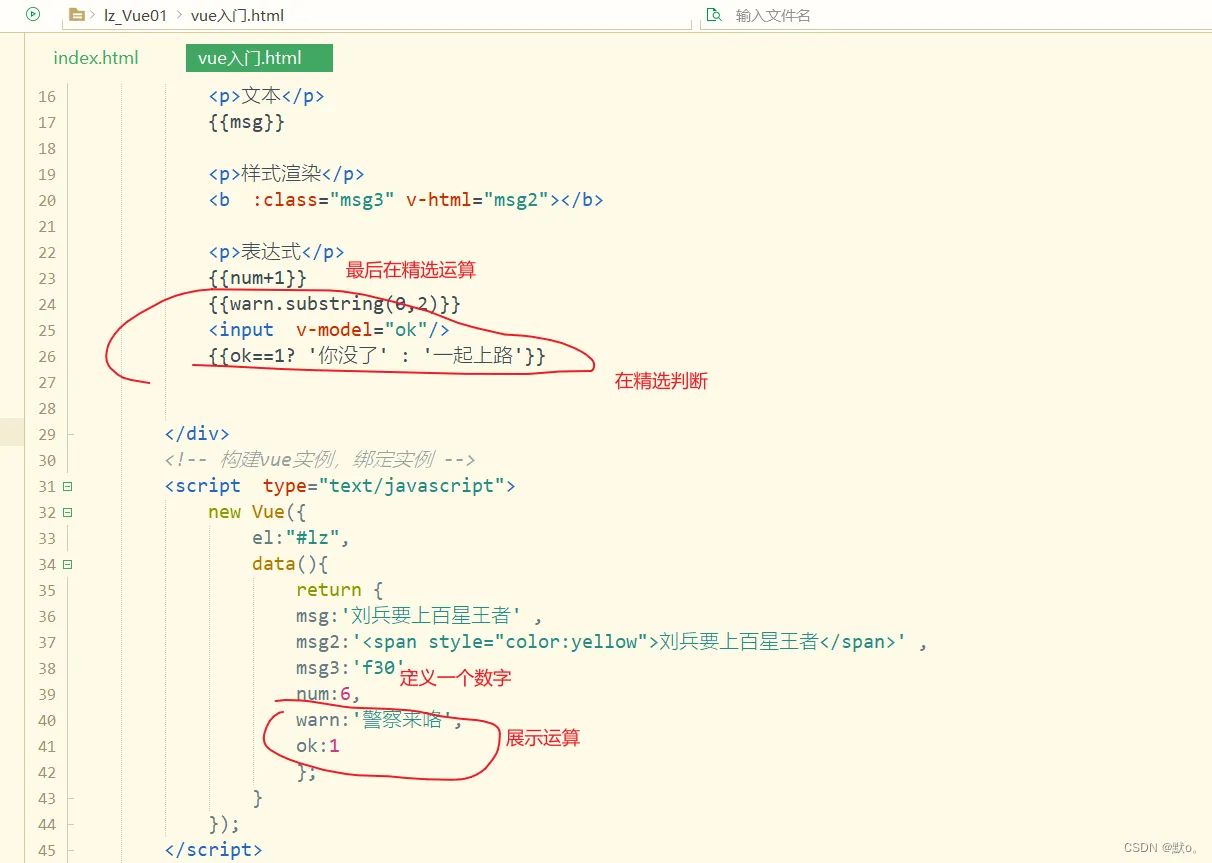Screen dimensions: 1212x863
Task: Click the :class="msg3" attribute
Action: point(324,200)
